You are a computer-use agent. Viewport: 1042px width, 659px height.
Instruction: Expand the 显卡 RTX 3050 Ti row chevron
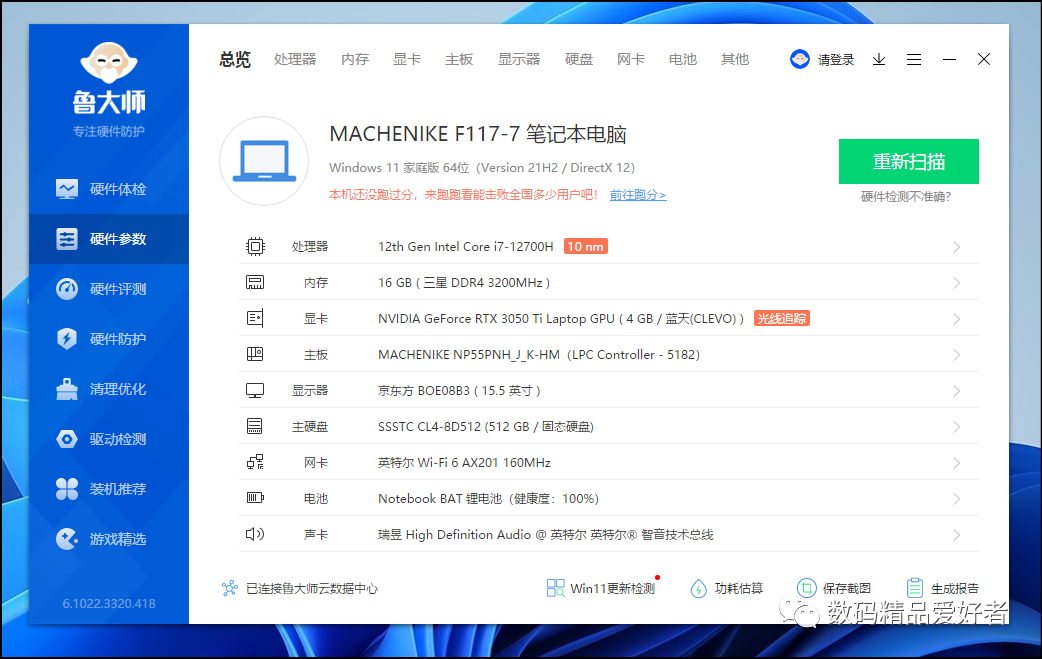point(957,319)
